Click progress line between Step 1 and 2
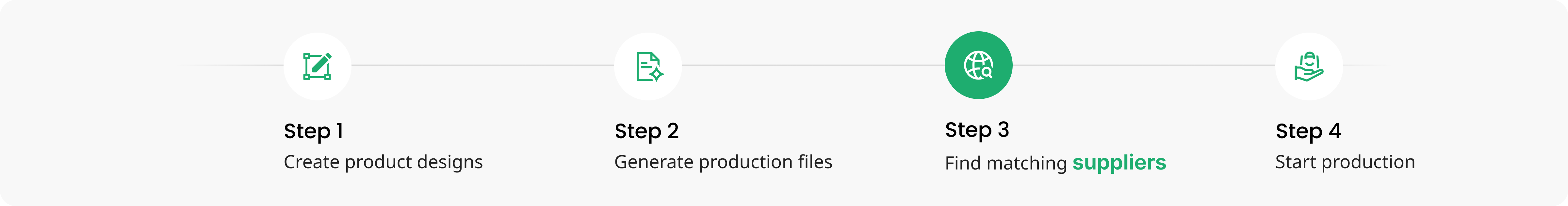 pos(482,65)
